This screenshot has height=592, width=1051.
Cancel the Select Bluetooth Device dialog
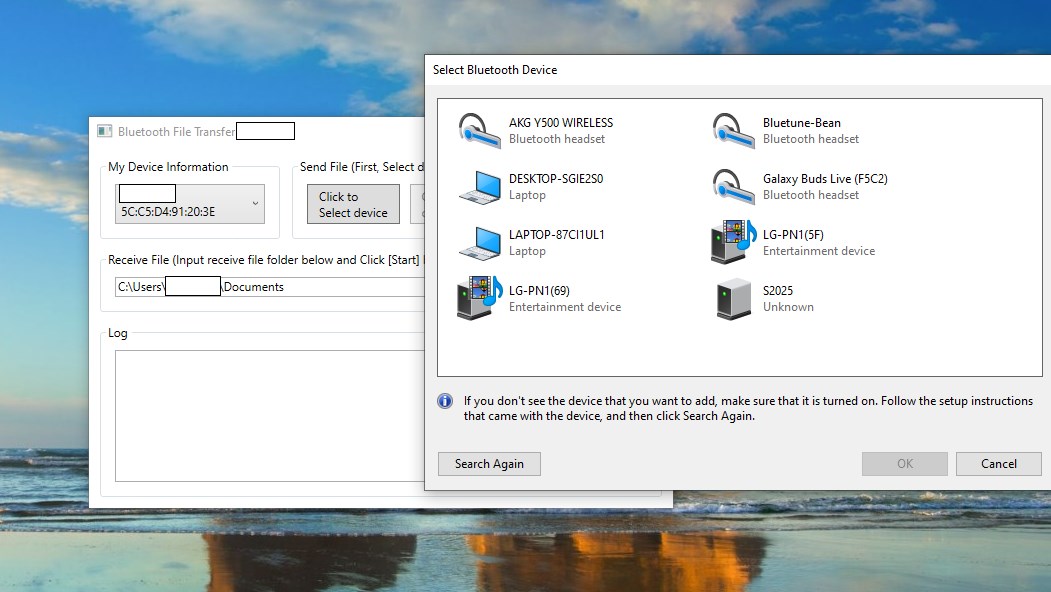[x=999, y=464]
